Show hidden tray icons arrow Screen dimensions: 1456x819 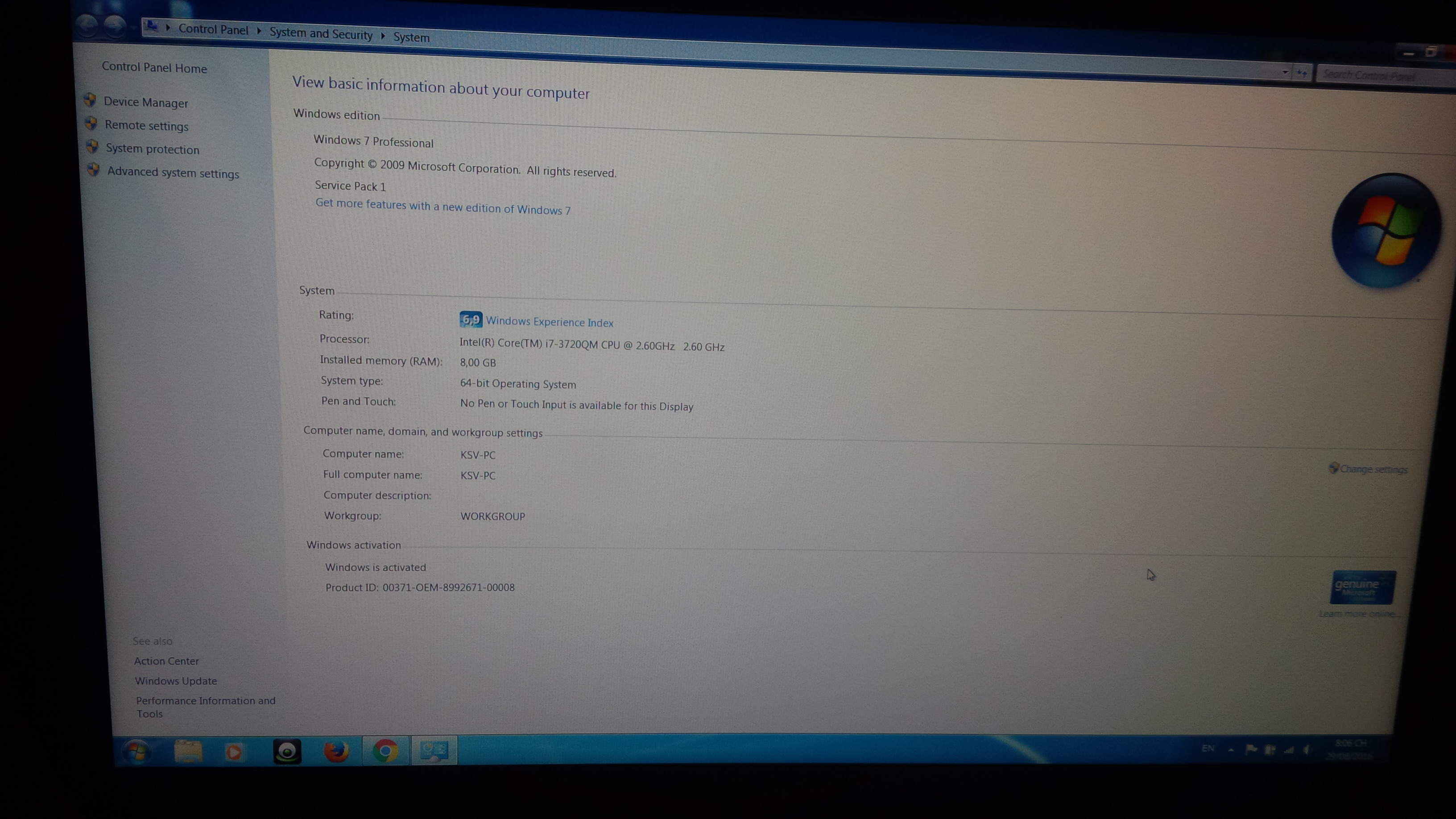point(1230,750)
